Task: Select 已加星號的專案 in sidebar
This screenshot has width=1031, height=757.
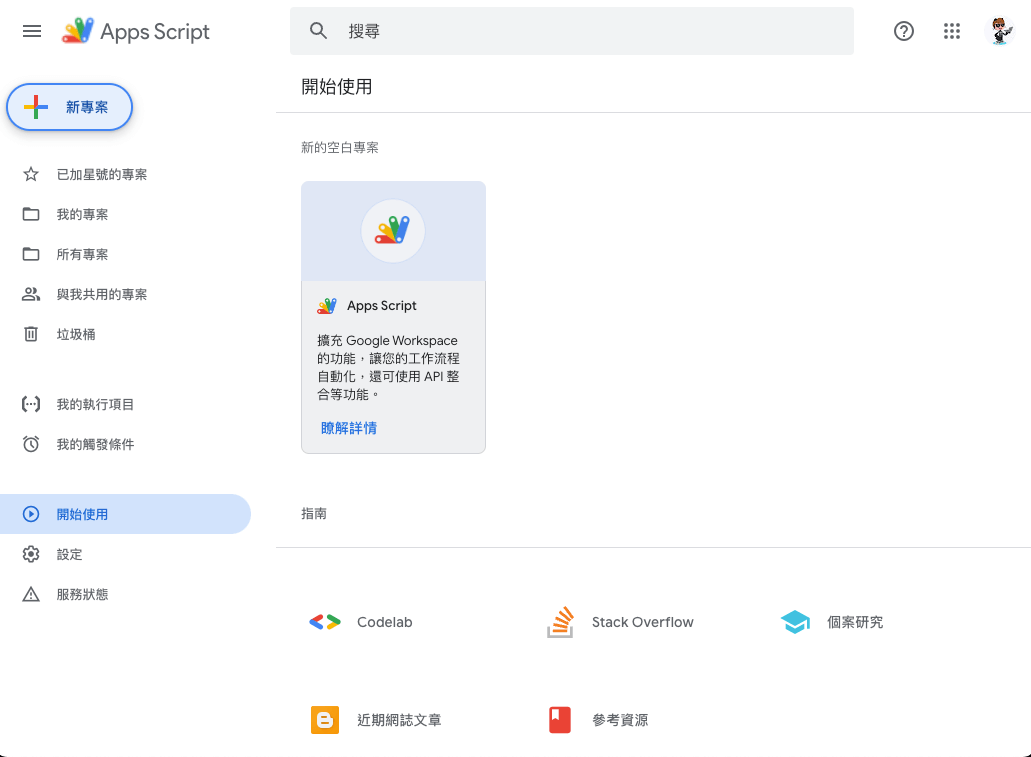Action: (x=102, y=175)
